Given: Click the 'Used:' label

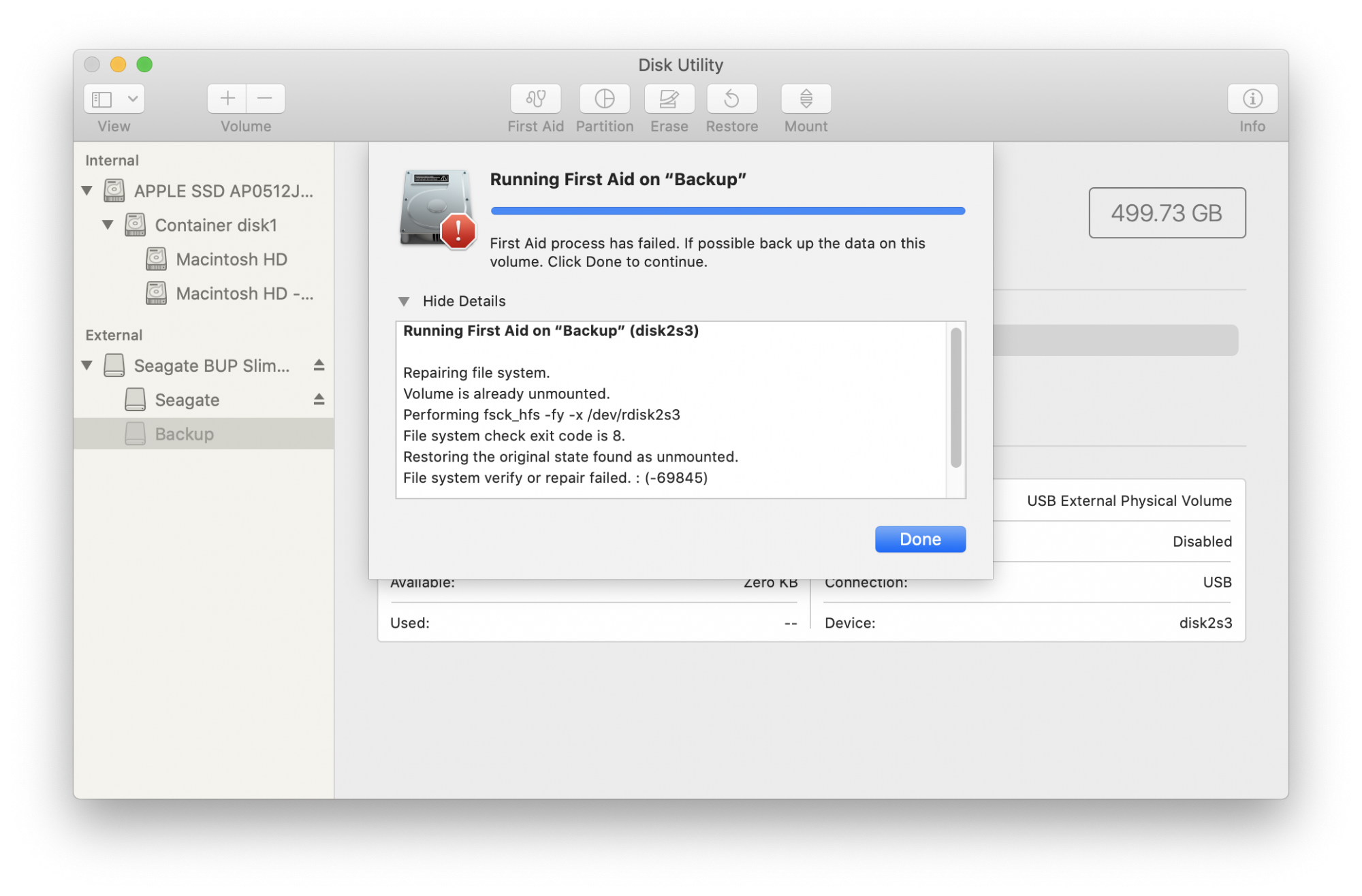Looking at the screenshot, I should coord(409,623).
